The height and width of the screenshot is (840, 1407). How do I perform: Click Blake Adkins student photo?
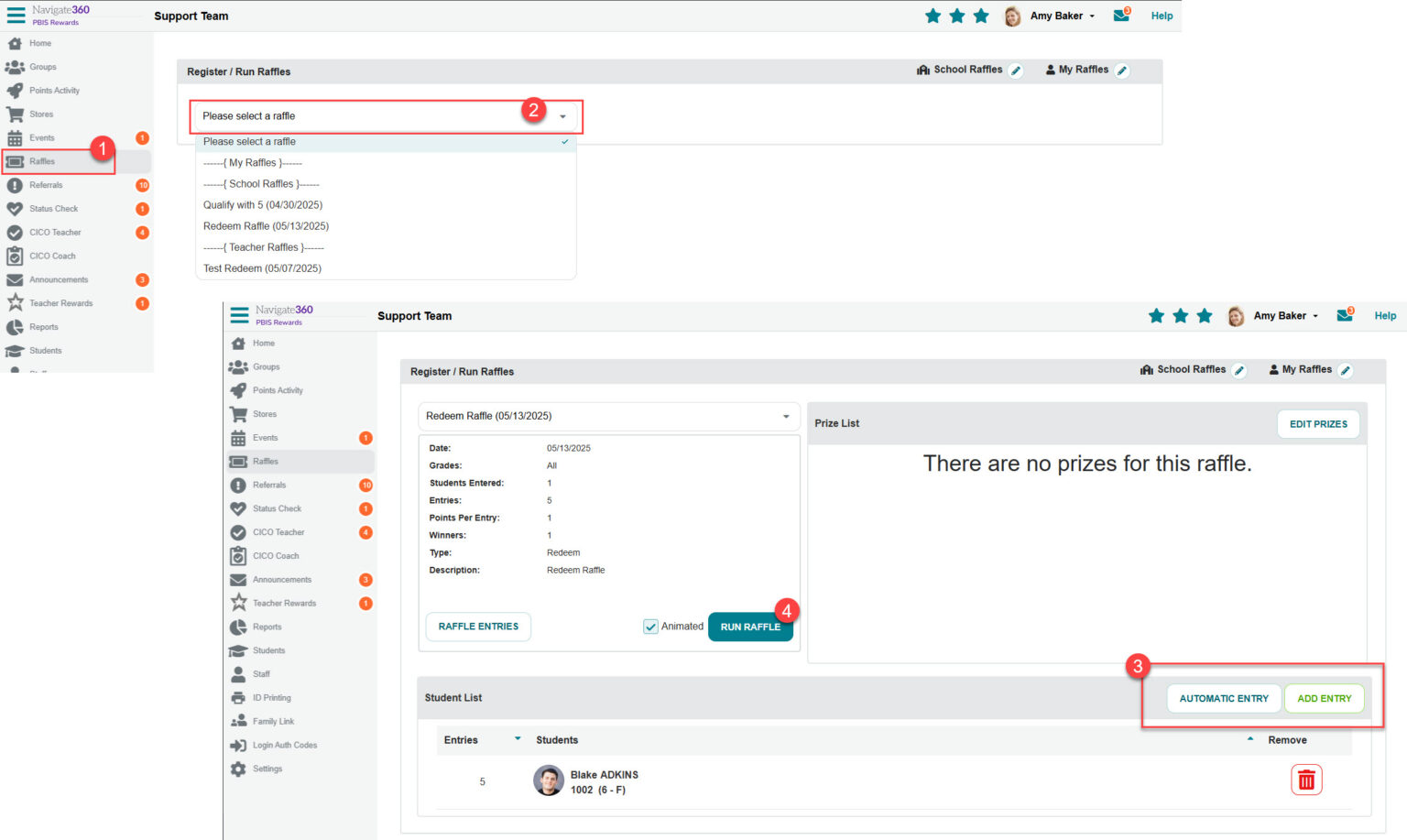[x=549, y=780]
